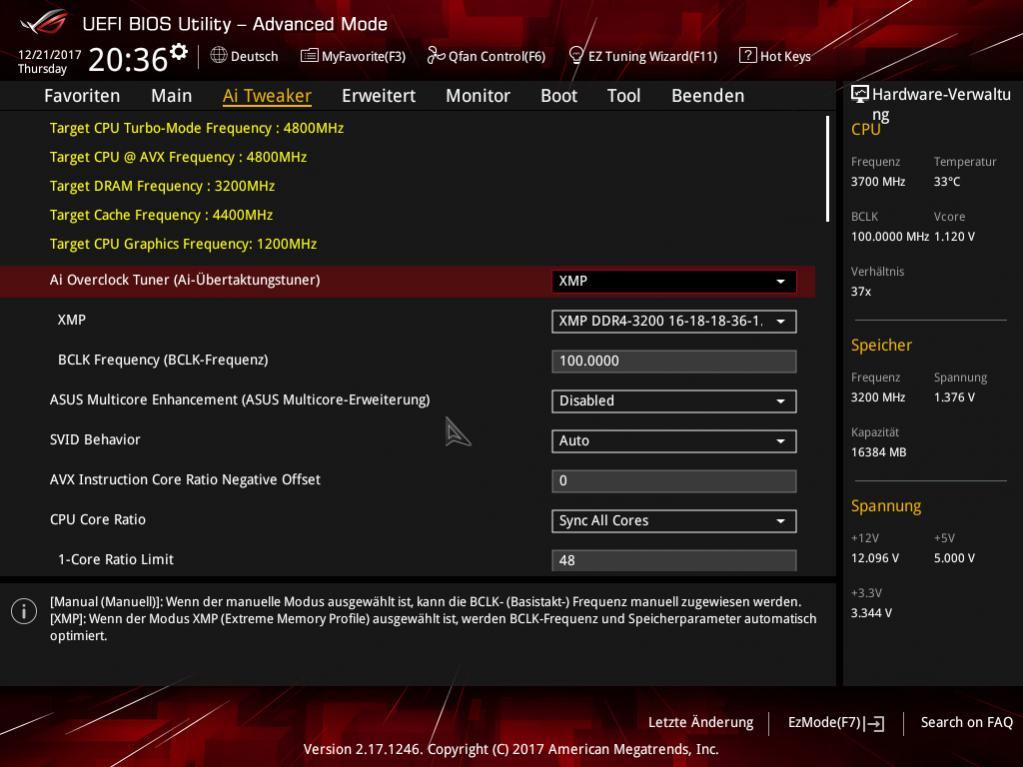This screenshot has width=1023, height=767.
Task: Click the 12/21/2017 date text
Action: point(50,55)
